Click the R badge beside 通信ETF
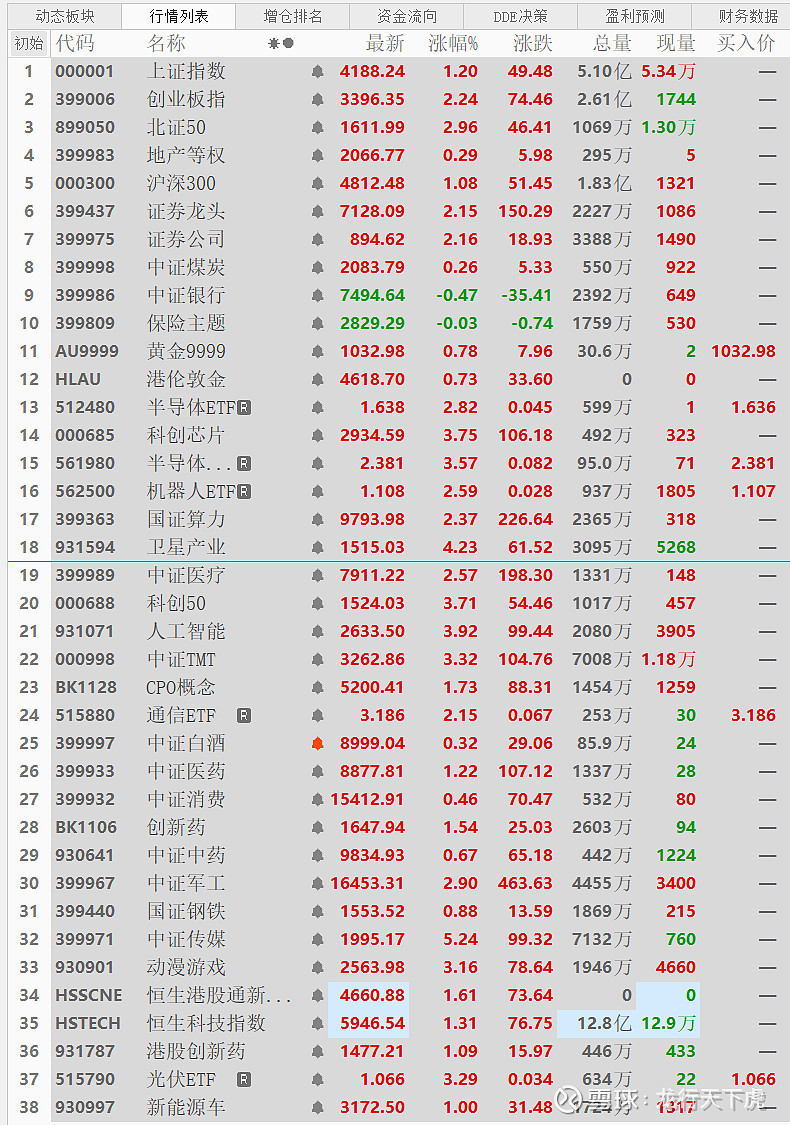 (244, 716)
